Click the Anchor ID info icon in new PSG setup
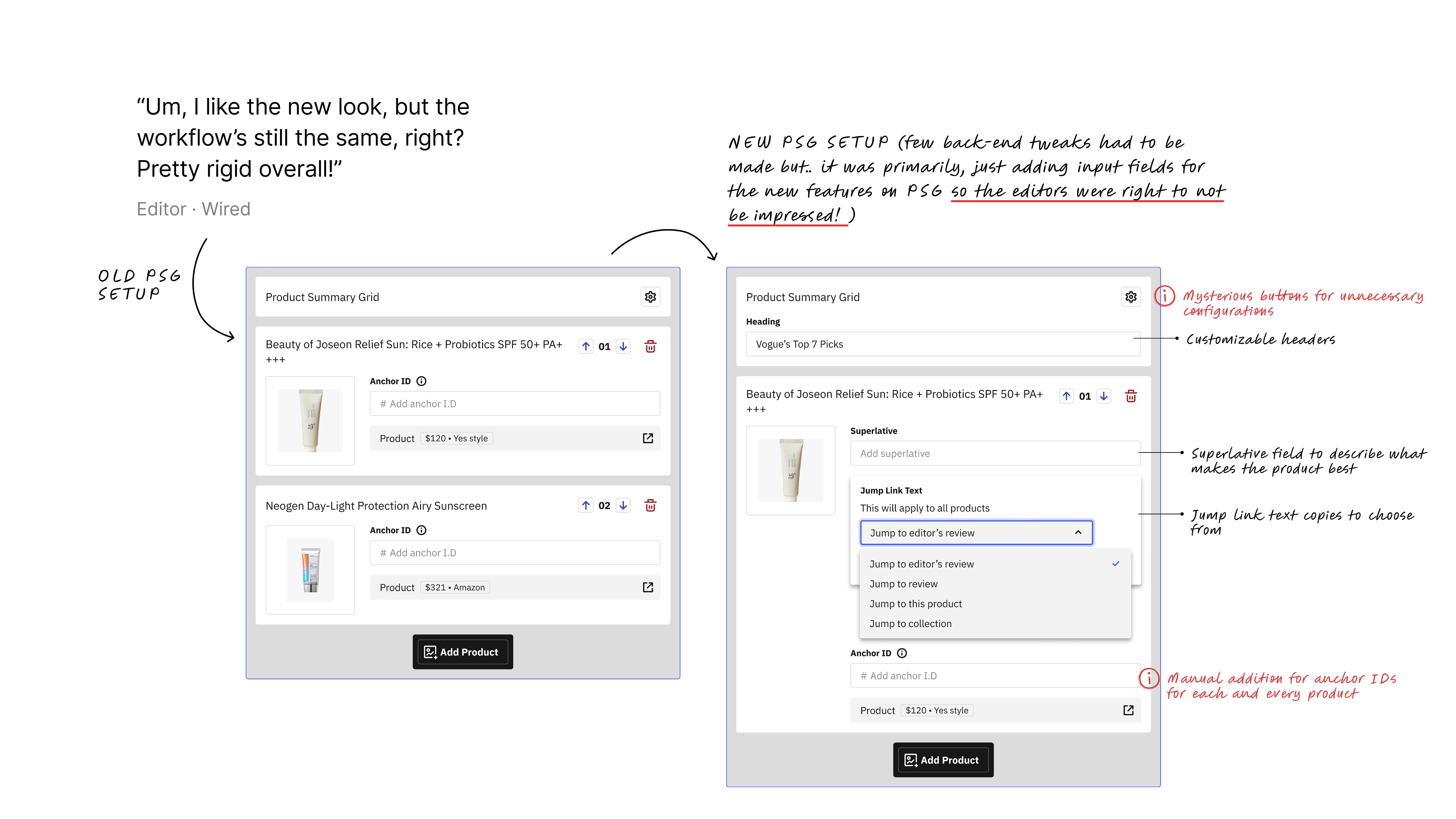The image size is (1456, 819). 902,653
